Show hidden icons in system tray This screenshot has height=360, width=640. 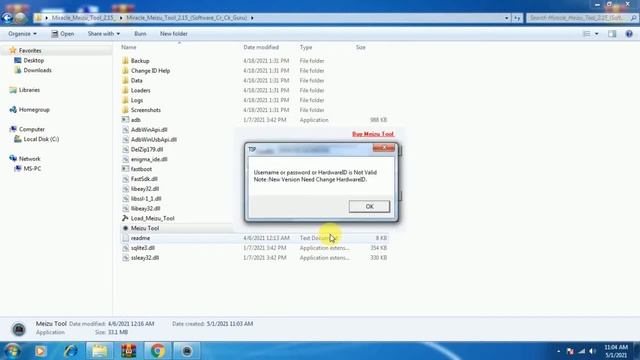click(x=558, y=351)
